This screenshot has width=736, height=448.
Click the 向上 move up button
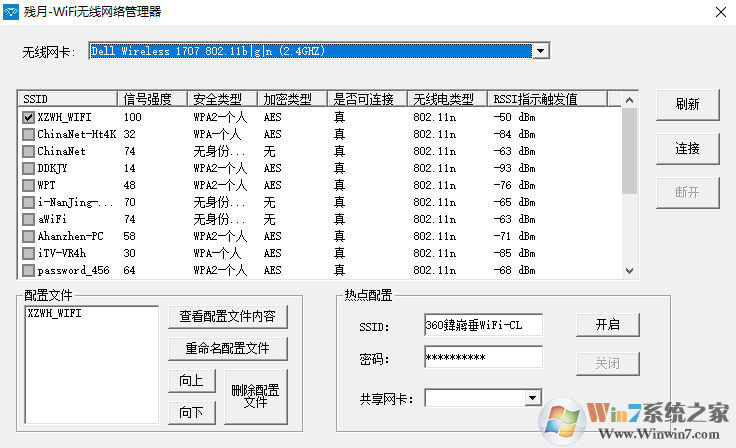point(192,380)
